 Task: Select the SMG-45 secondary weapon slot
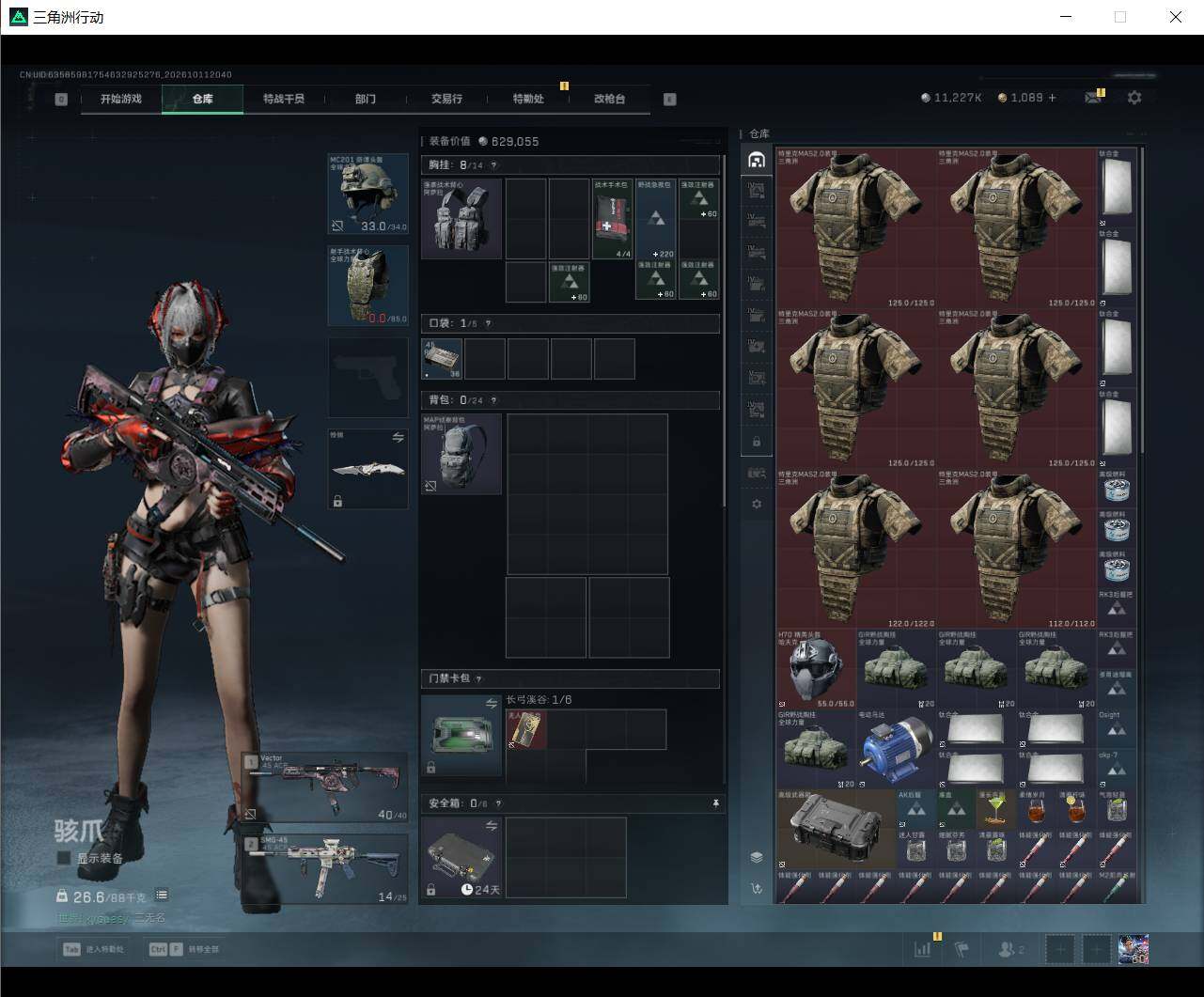pyautogui.click(x=326, y=869)
